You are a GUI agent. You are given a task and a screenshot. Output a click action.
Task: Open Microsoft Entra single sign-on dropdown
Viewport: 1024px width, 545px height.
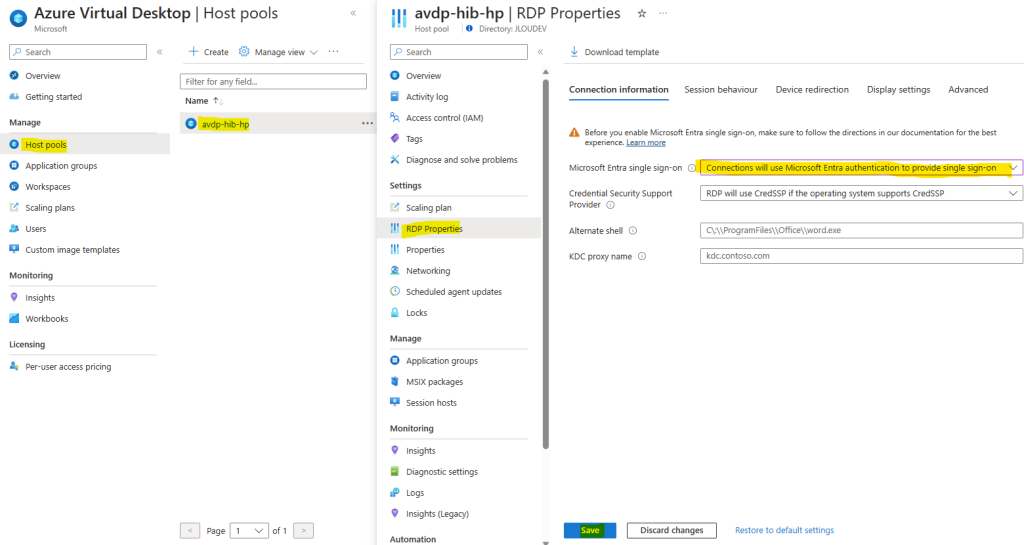tap(861, 168)
